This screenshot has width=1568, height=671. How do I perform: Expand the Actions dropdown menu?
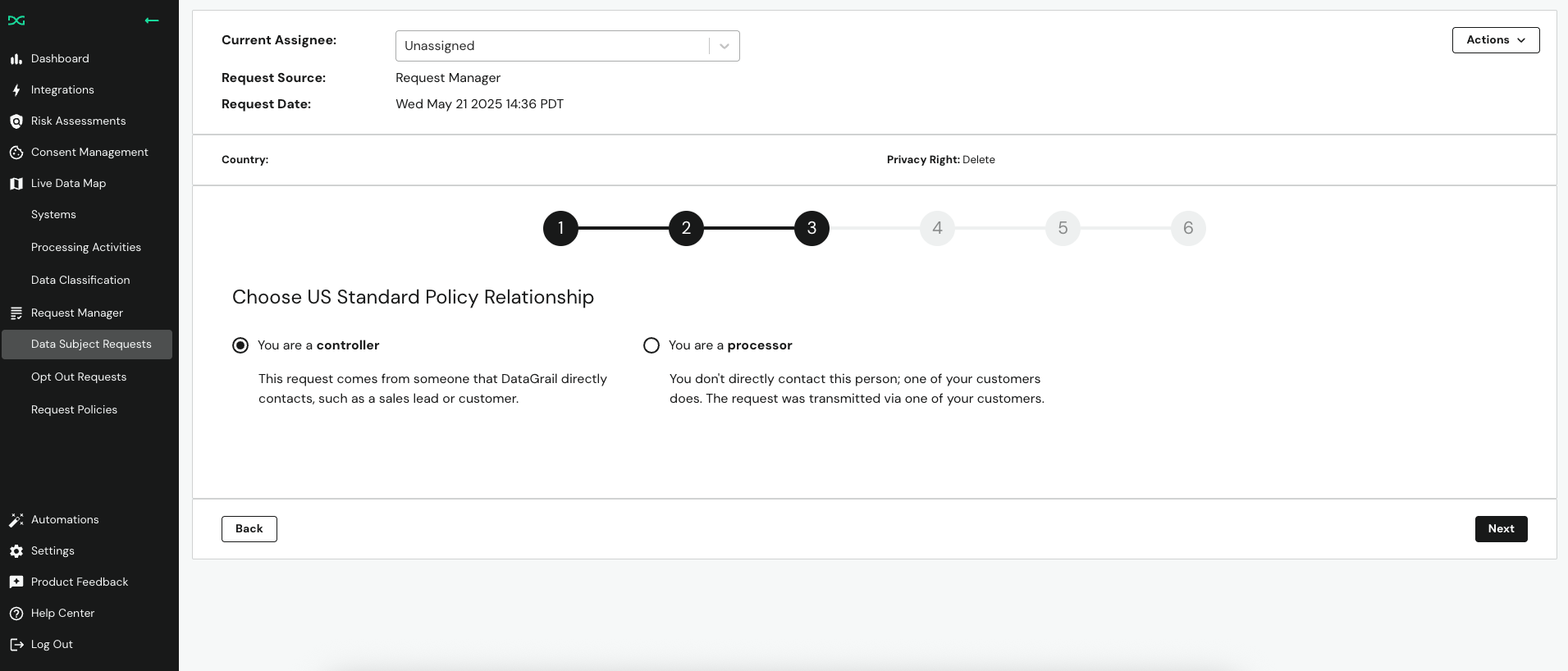coord(1496,40)
